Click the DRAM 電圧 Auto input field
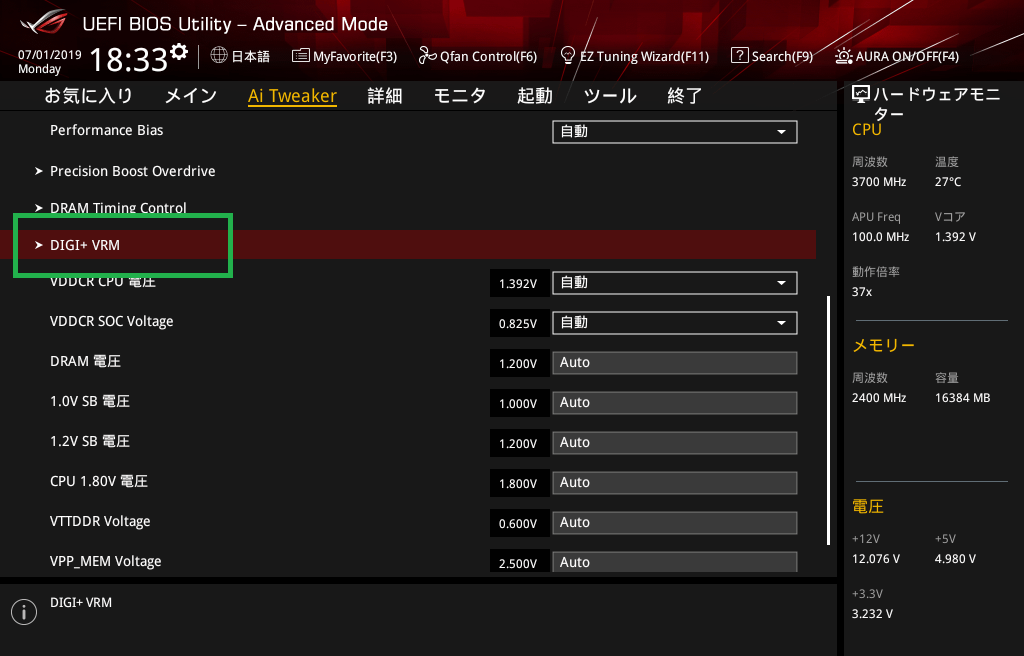The height and width of the screenshot is (656, 1024). click(x=674, y=363)
